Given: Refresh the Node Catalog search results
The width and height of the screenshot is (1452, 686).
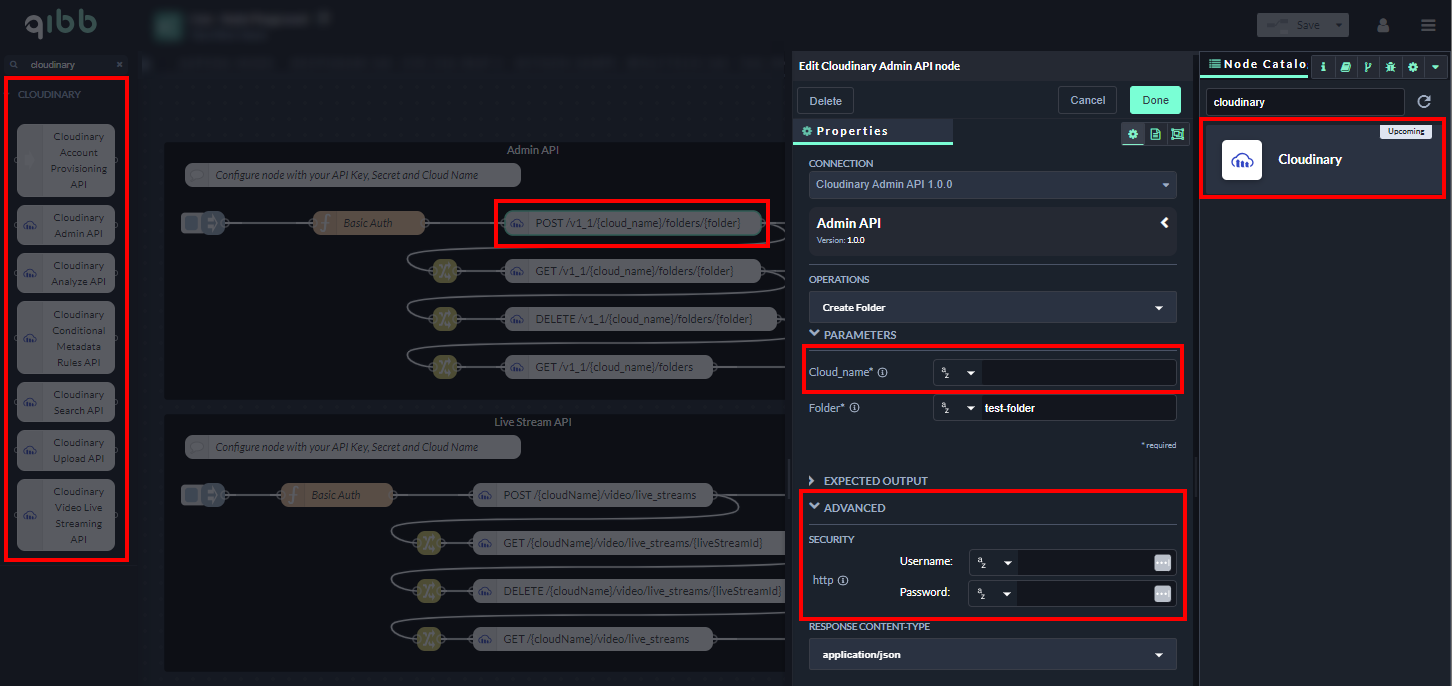Looking at the screenshot, I should (x=1424, y=102).
